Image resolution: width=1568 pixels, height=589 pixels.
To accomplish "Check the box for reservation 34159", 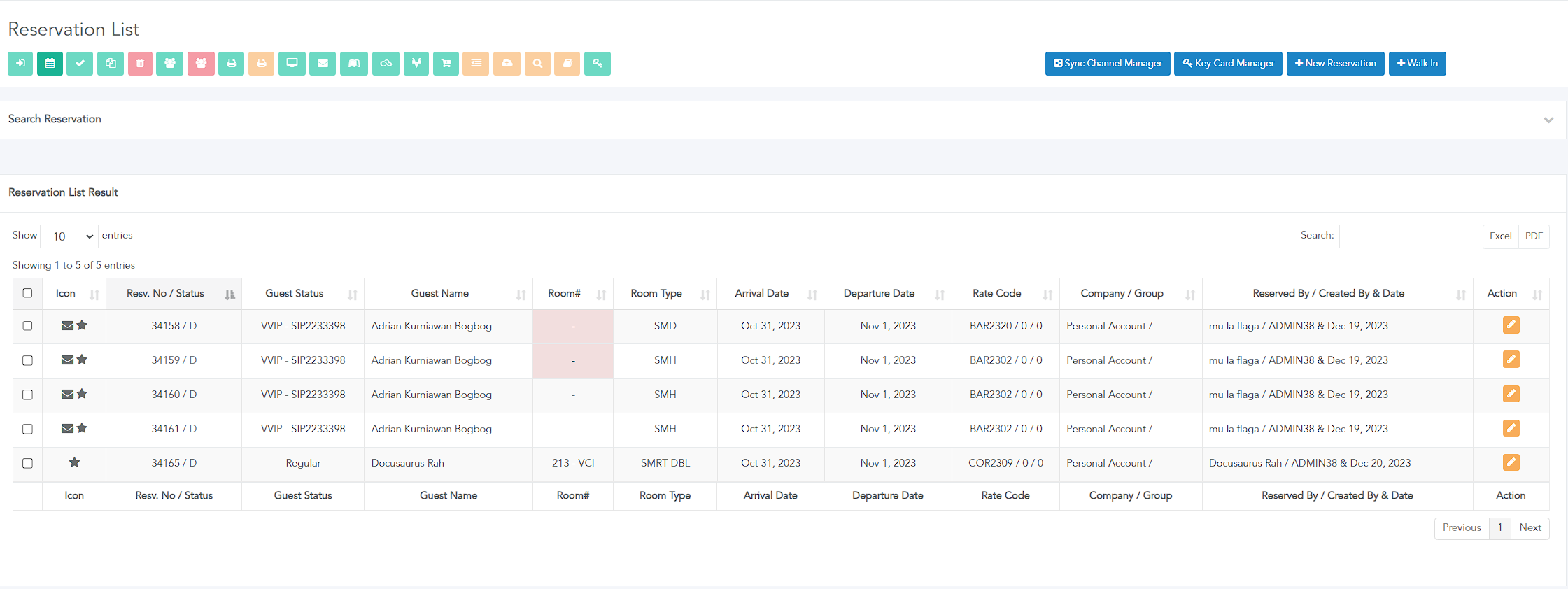I will pos(27,360).
